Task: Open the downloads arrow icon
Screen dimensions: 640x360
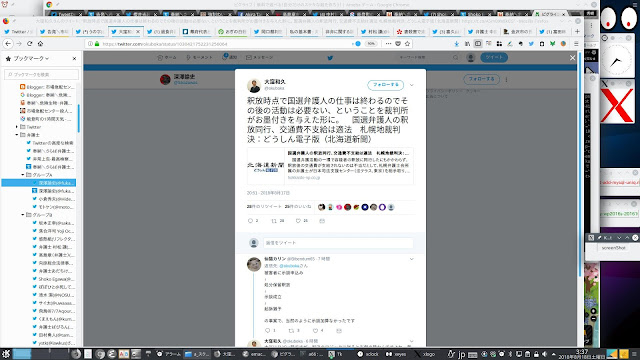Action: click(x=456, y=44)
